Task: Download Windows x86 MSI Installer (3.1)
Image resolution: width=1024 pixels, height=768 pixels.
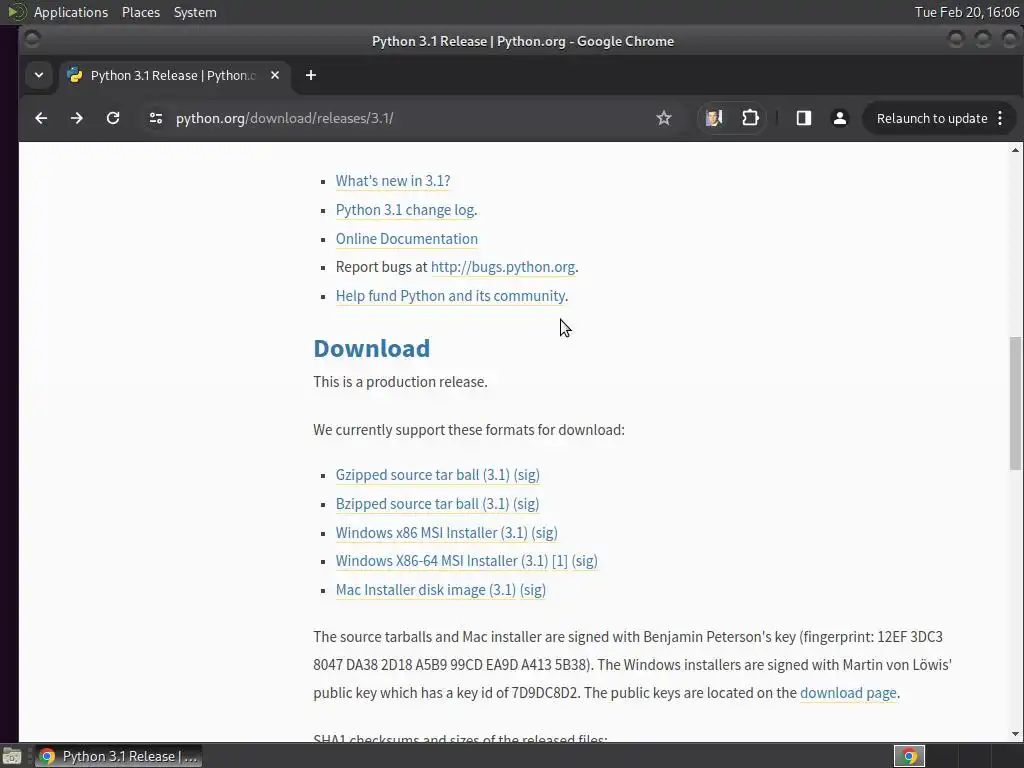Action: (431, 532)
